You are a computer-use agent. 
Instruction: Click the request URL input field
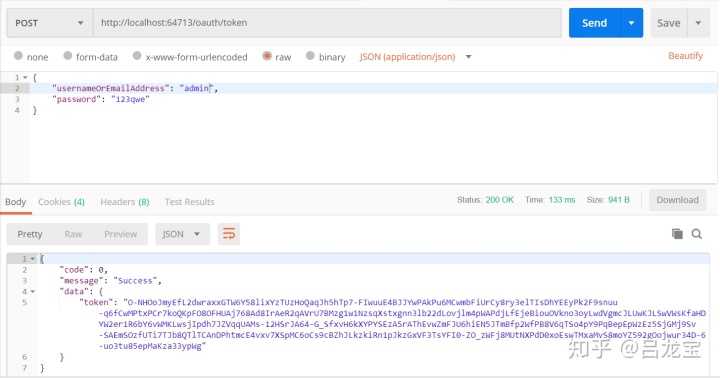click(327, 23)
